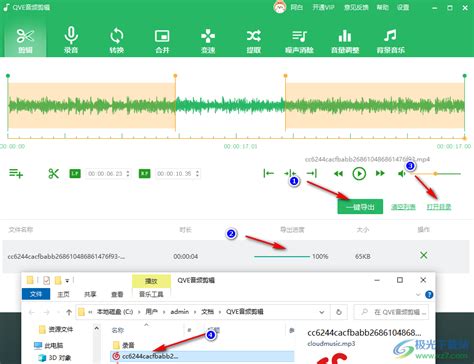Viewport: 474px width, 364px height.
Task: Click the green end-point marker button
Action: (144, 173)
